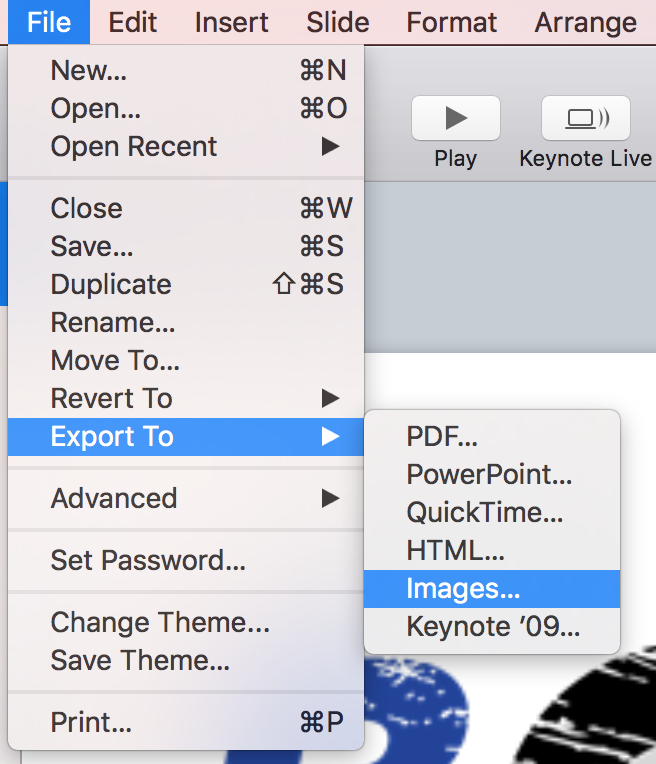
Task: Choose Close in the File menu
Action: point(186,209)
